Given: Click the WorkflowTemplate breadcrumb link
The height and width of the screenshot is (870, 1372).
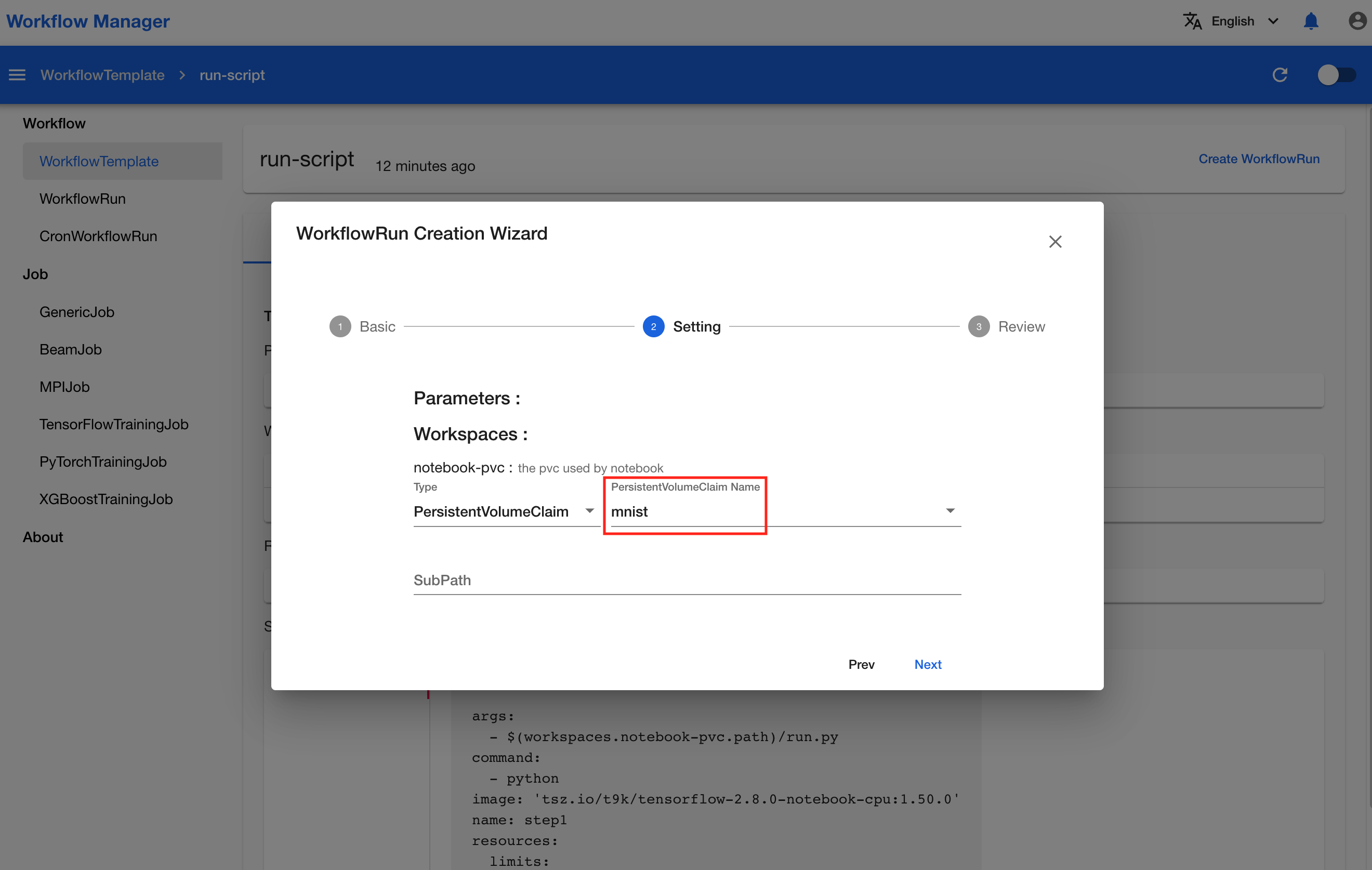Looking at the screenshot, I should point(102,75).
